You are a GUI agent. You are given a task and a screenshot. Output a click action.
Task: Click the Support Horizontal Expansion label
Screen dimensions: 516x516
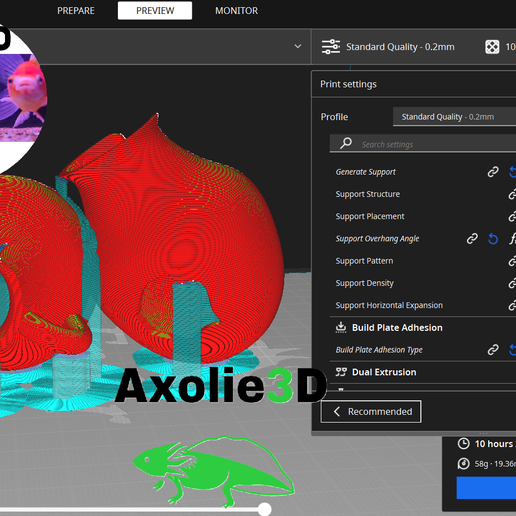(x=389, y=305)
